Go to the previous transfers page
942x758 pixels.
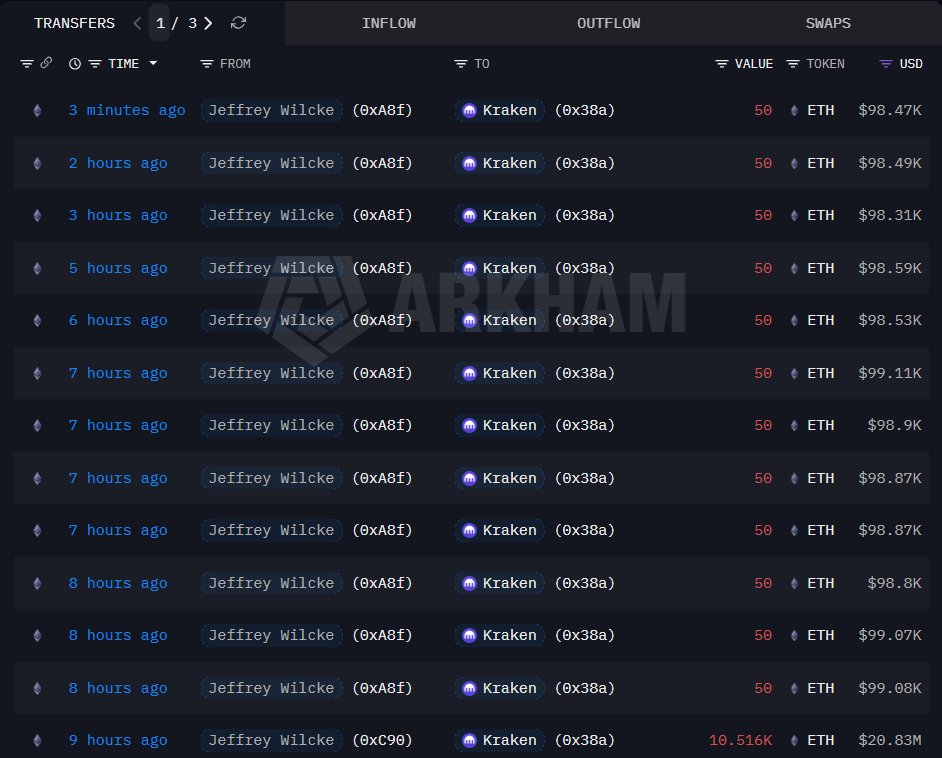(x=138, y=23)
